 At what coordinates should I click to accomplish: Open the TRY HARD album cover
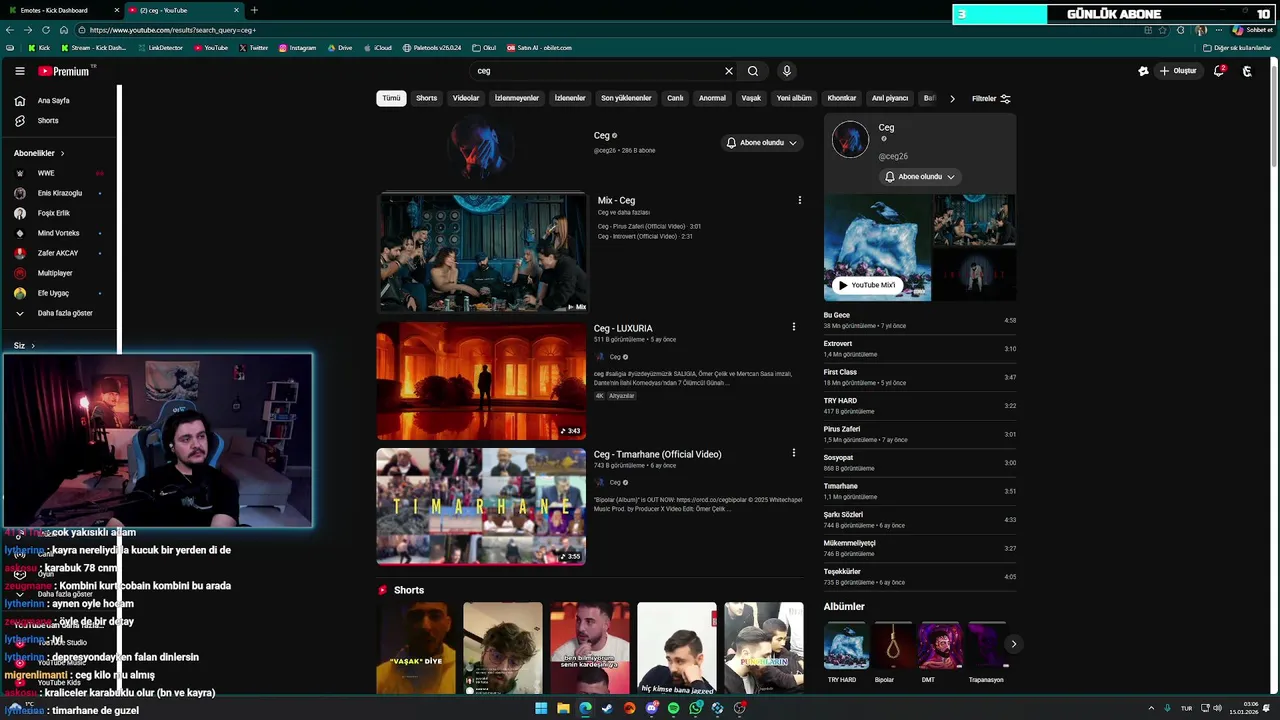pos(845,645)
